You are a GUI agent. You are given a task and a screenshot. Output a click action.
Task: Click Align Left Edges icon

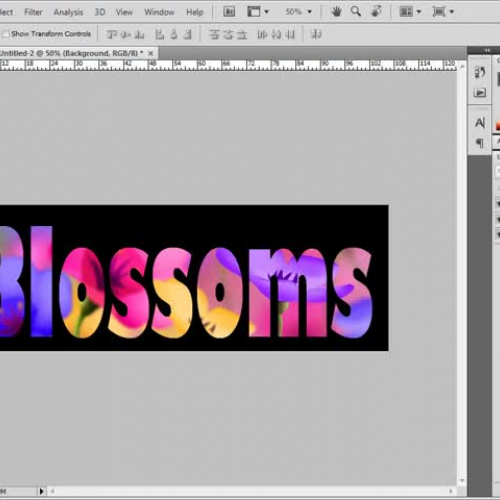(x=160, y=34)
